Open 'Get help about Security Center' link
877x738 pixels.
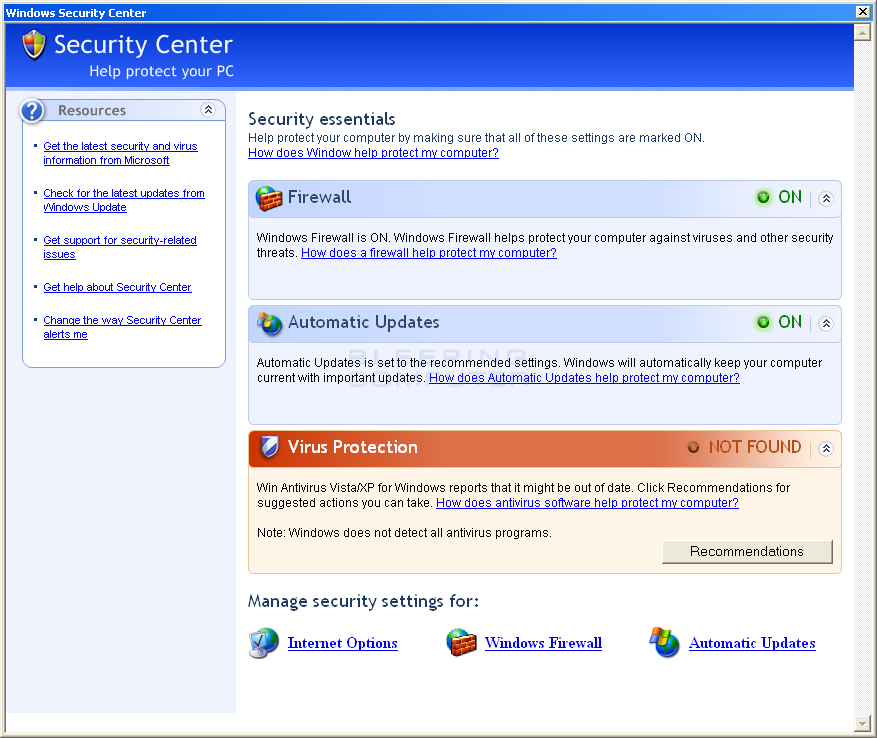[x=117, y=287]
